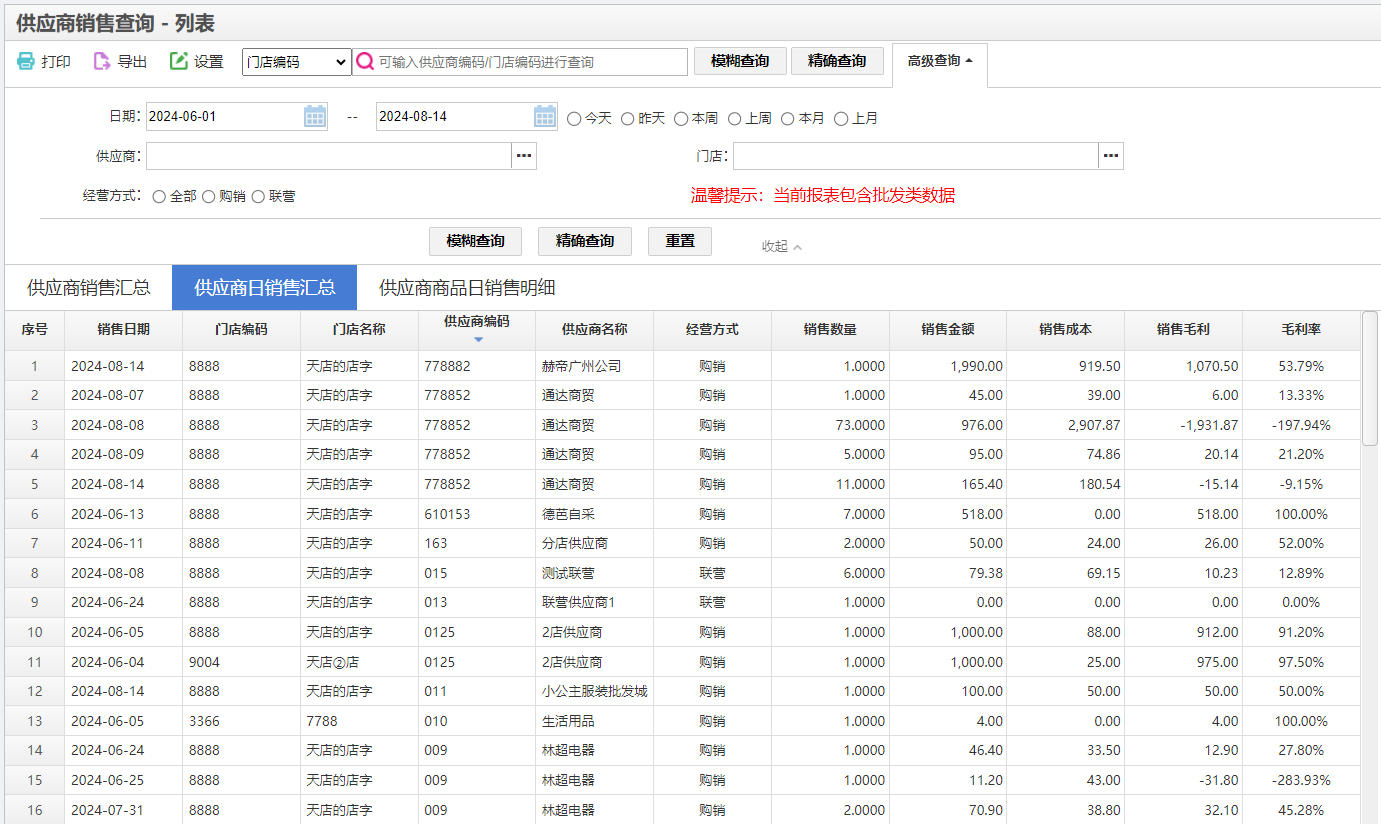Viewport: 1381px width, 824px height.
Task: Click top toolbar 模糊查询 button
Action: click(740, 61)
